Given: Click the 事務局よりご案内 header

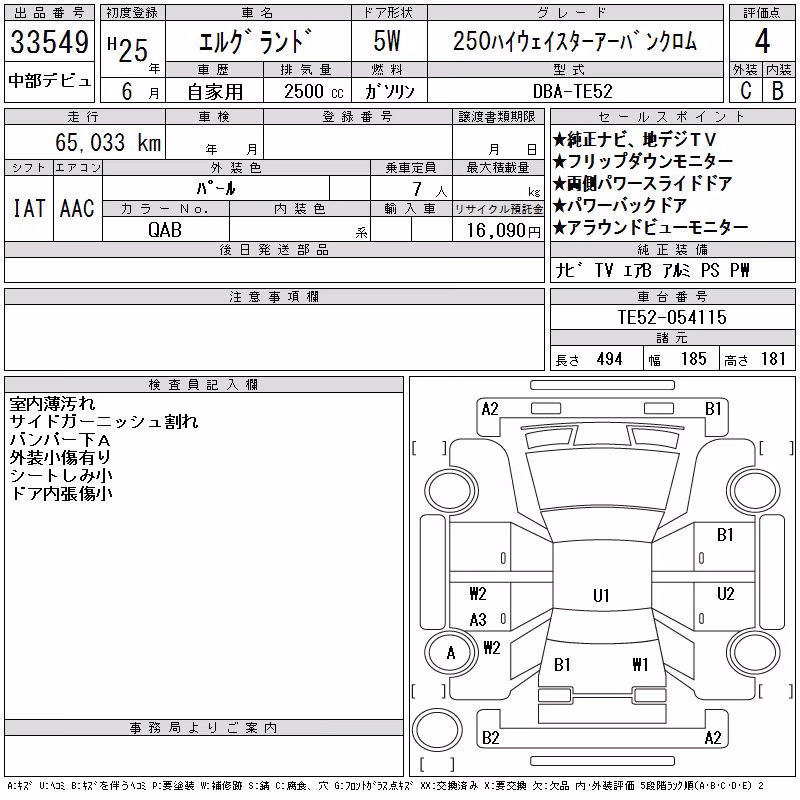Looking at the screenshot, I should [x=204, y=728].
